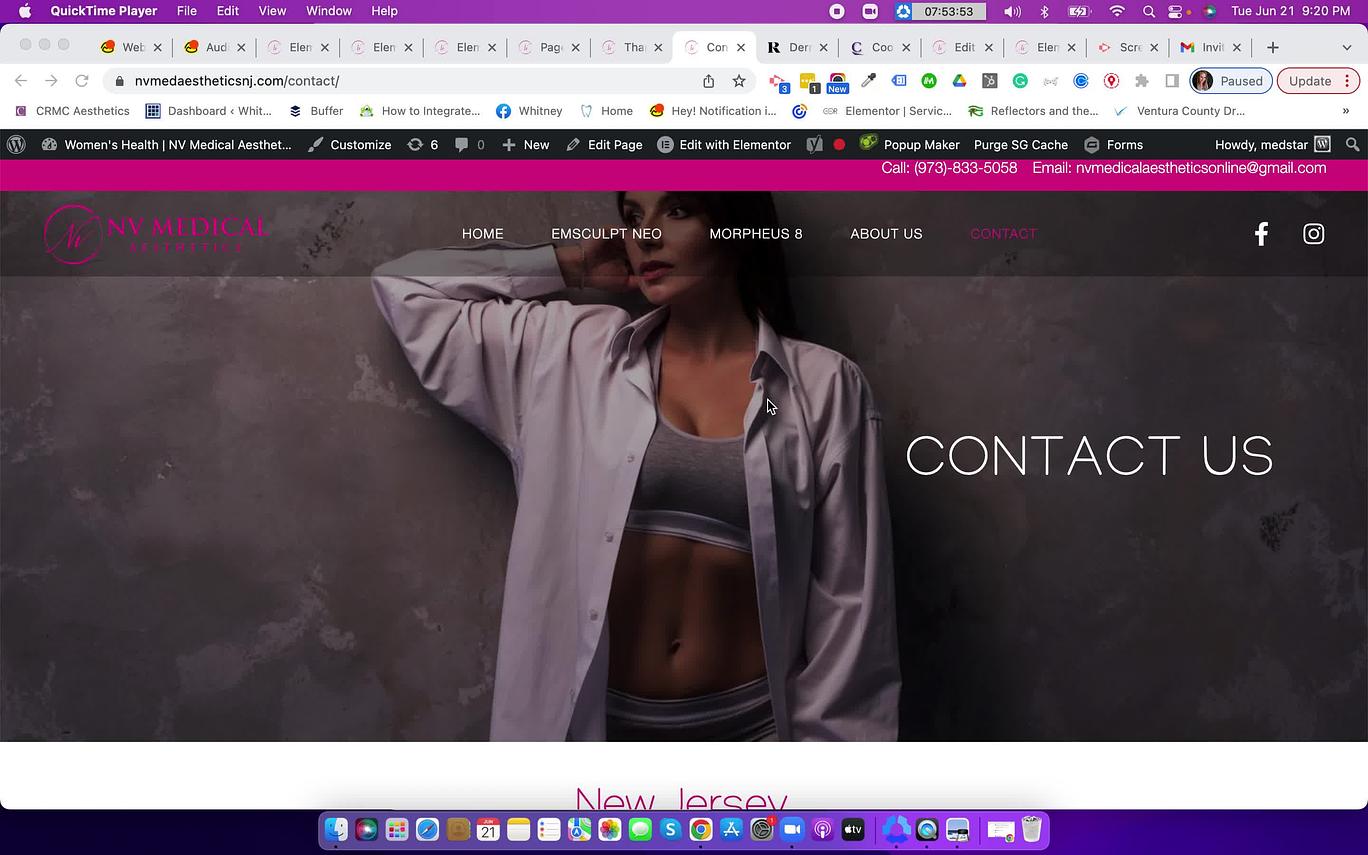Open the Window menu in menu bar
Viewport: 1368px width, 855px height.
(328, 11)
